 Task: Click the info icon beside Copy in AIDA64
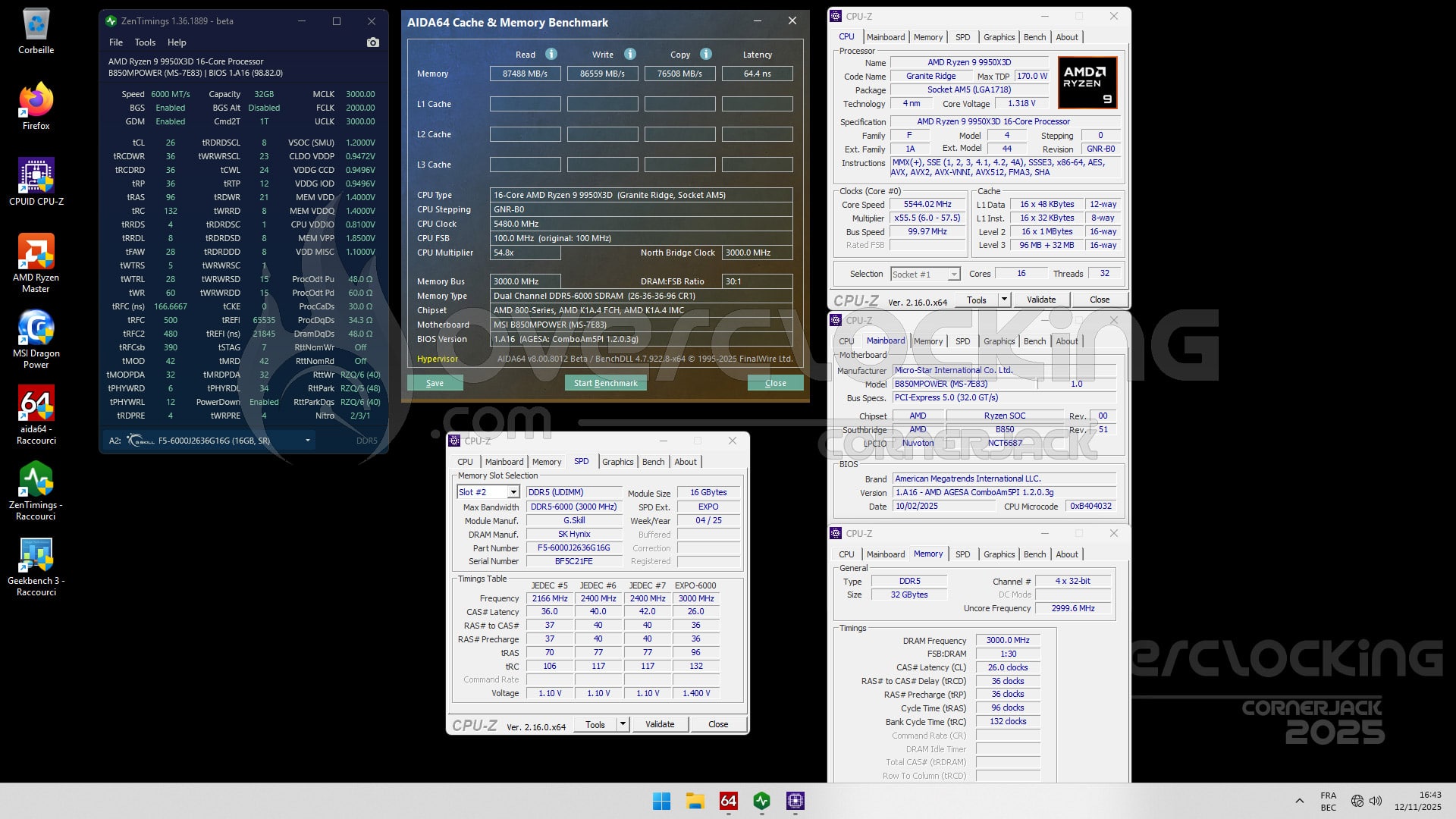click(x=706, y=54)
